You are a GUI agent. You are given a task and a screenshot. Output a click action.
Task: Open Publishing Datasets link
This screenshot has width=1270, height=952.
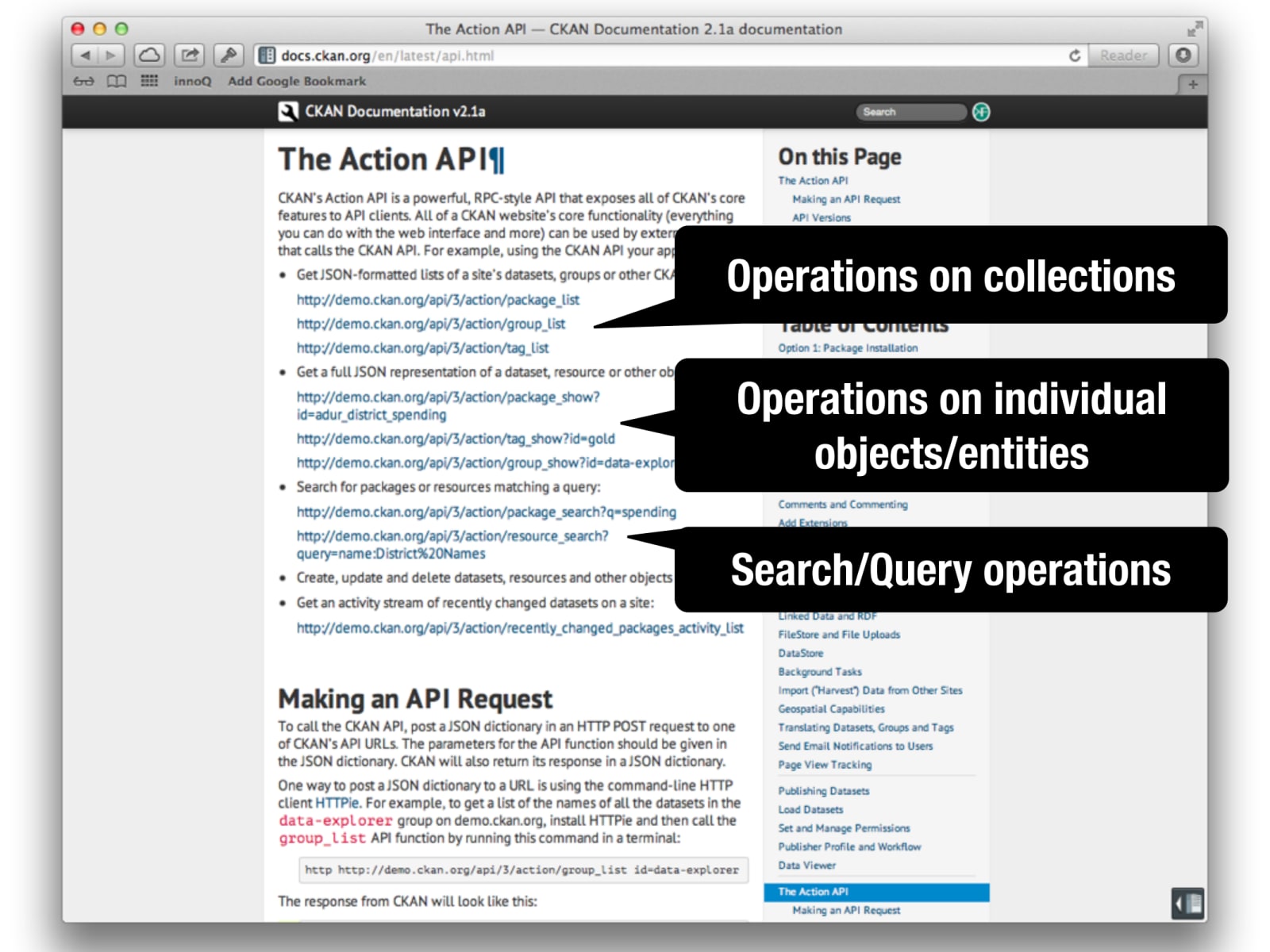click(x=824, y=791)
